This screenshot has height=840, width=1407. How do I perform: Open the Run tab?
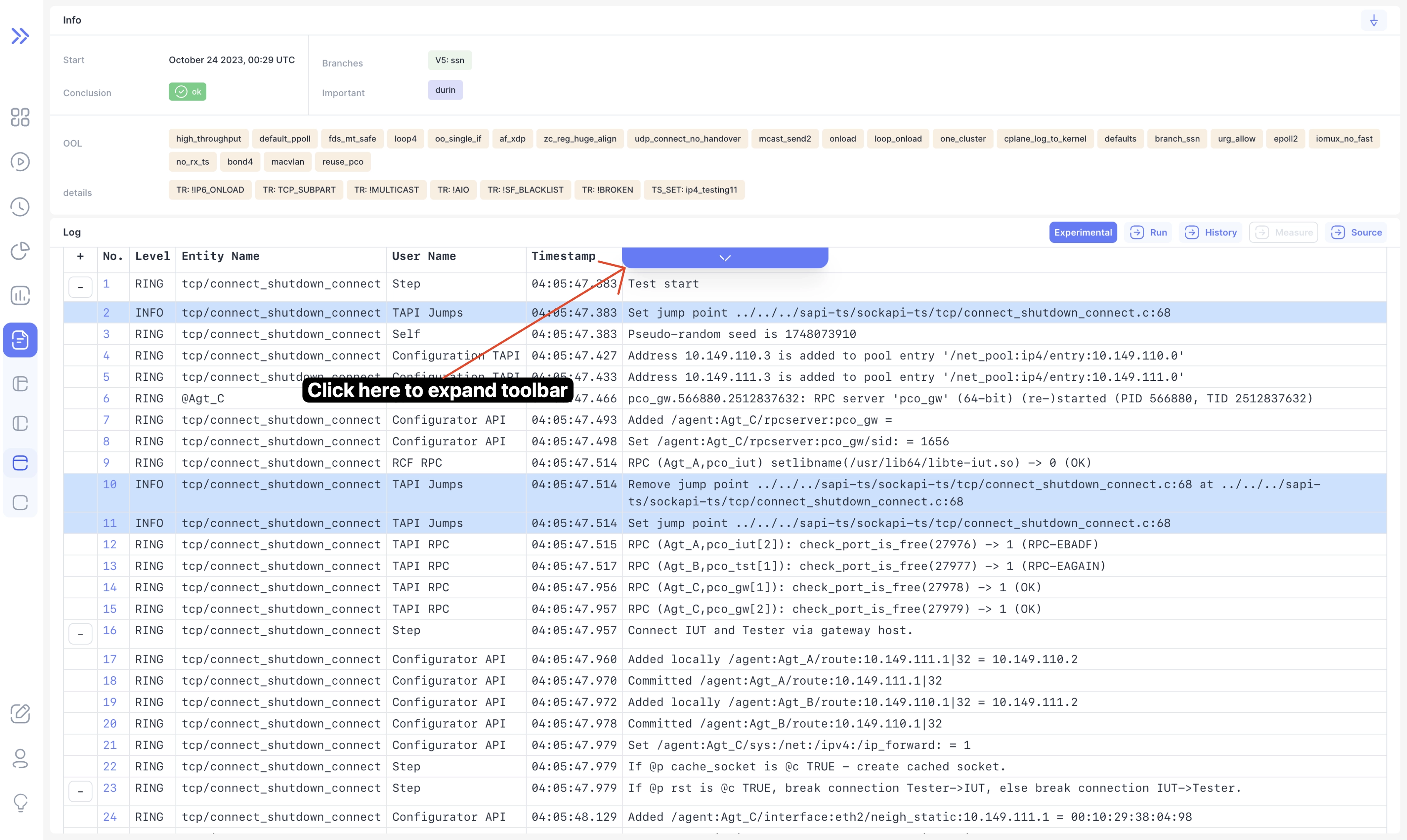click(1149, 232)
